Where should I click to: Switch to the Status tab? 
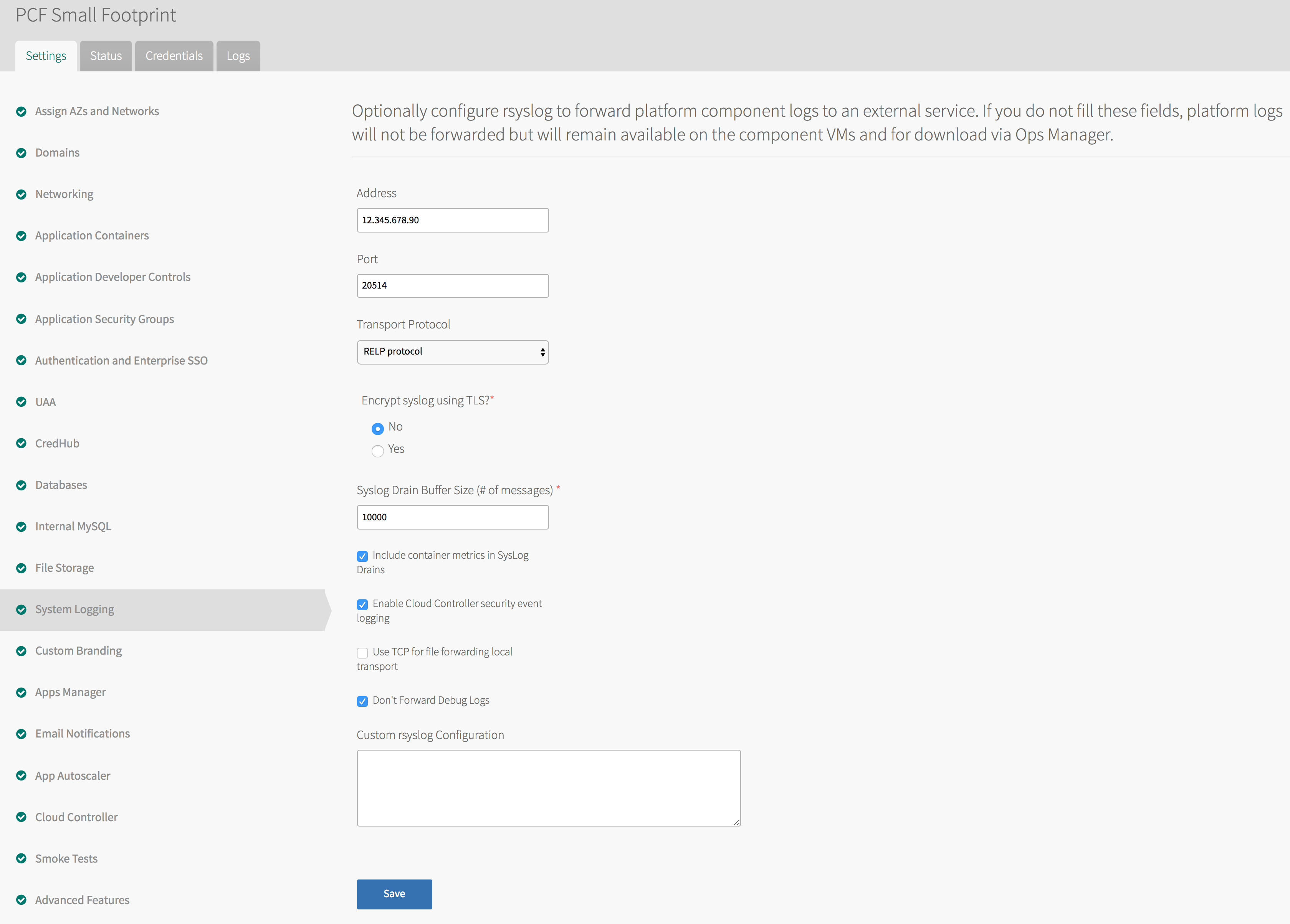point(106,56)
